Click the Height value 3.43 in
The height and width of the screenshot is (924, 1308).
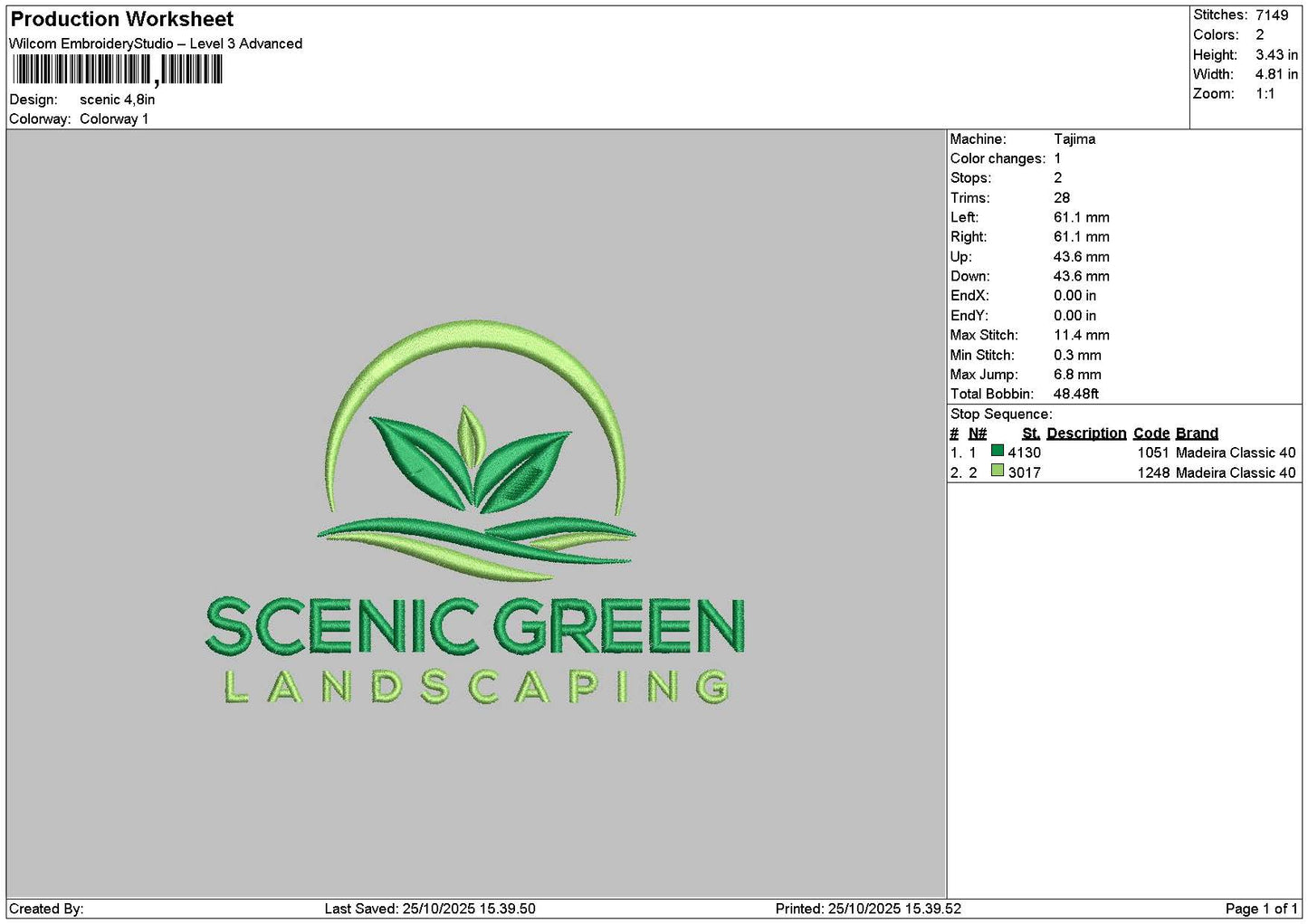coord(1276,54)
